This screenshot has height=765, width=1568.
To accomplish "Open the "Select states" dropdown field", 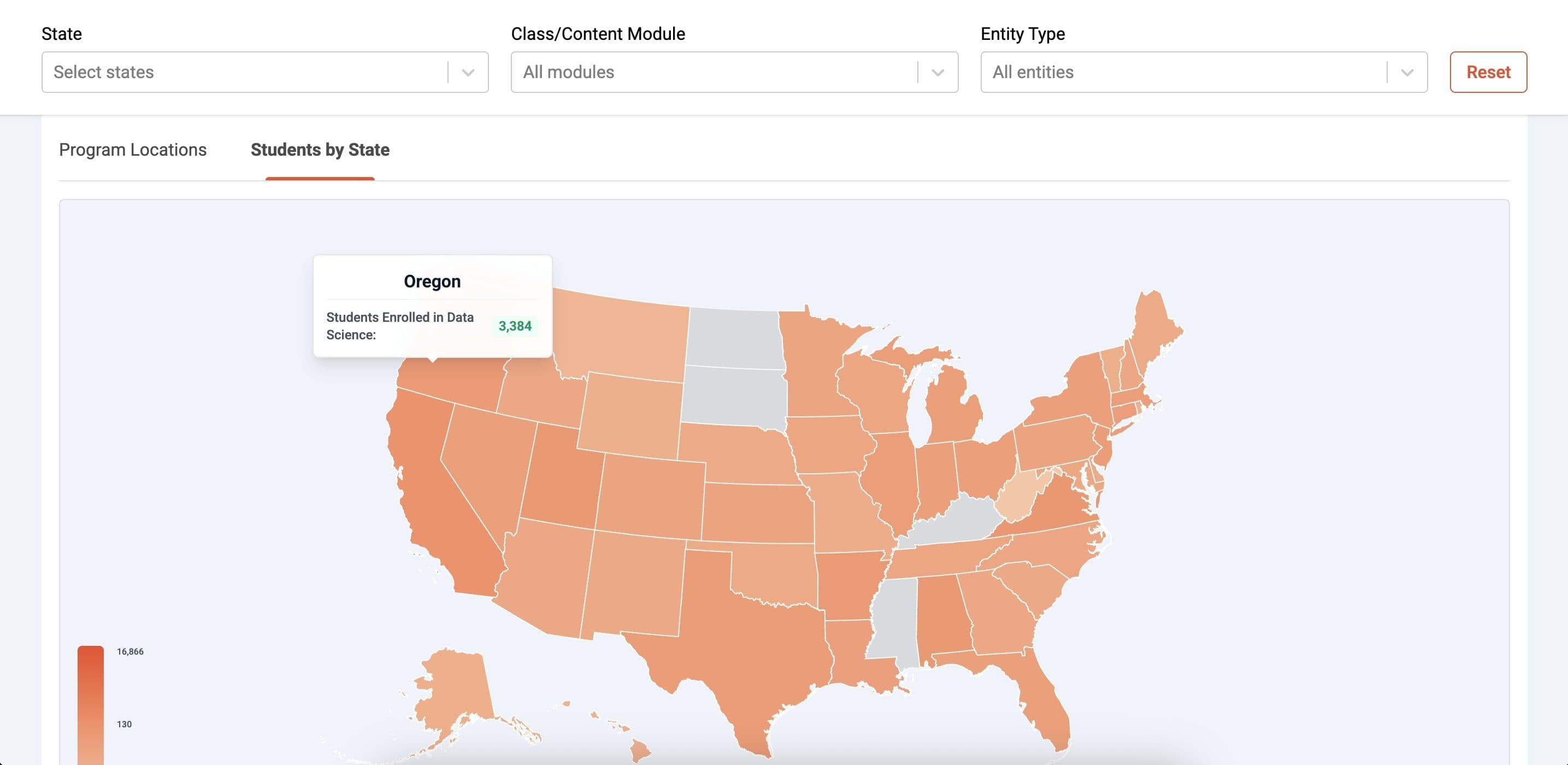I will 244,73.
